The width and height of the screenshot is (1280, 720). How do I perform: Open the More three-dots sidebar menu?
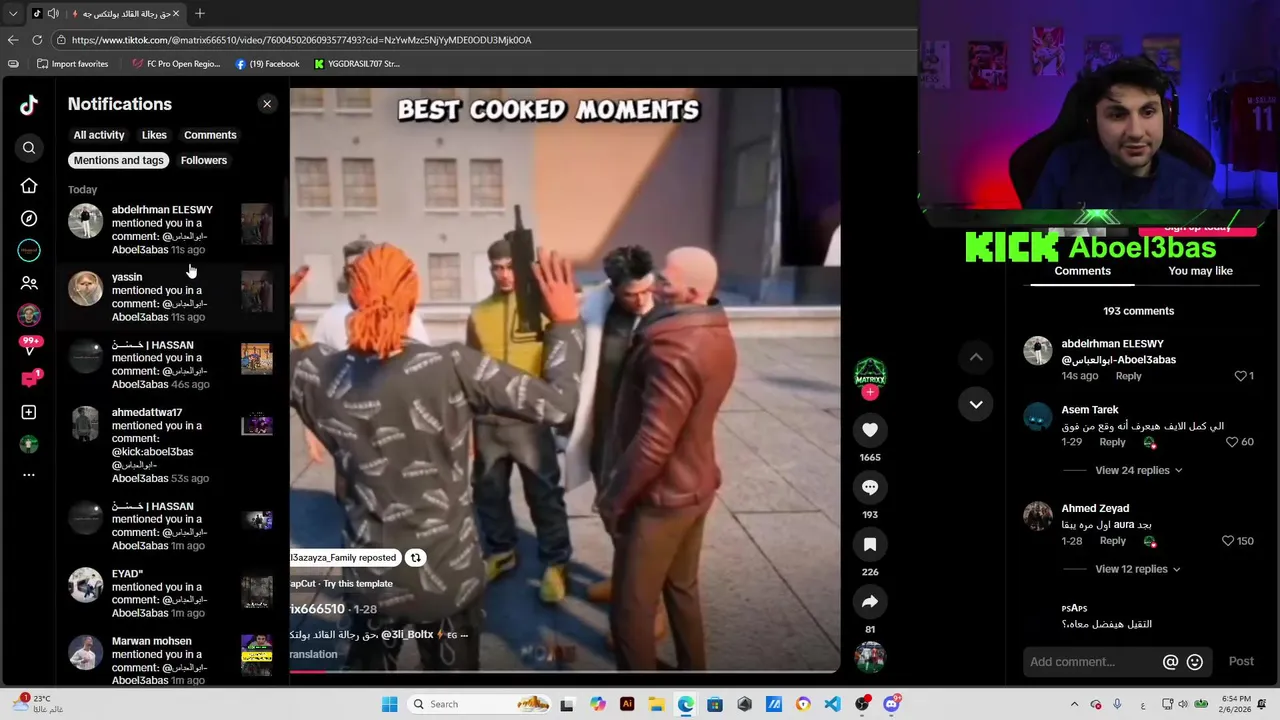tap(29, 475)
